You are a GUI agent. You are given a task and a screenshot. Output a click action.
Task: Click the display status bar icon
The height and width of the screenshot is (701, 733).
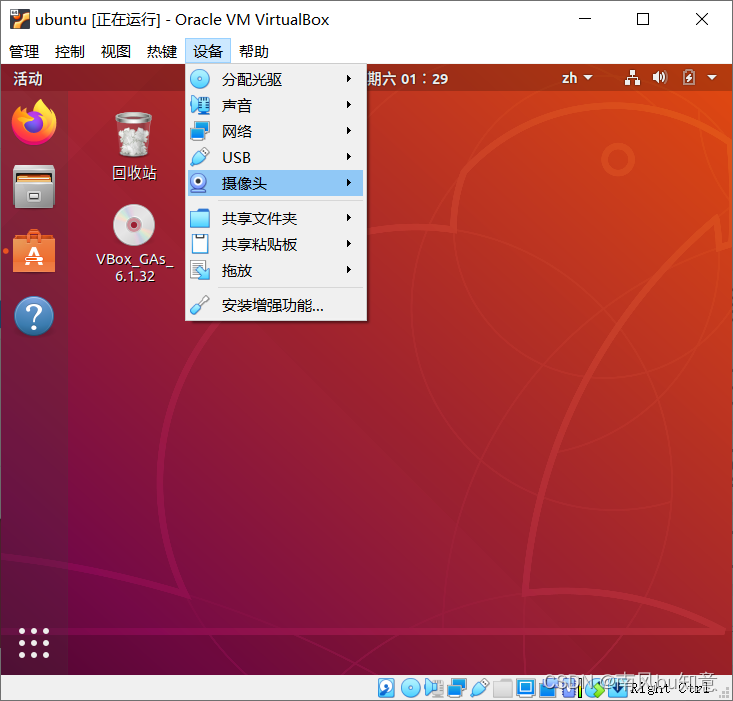coord(525,688)
